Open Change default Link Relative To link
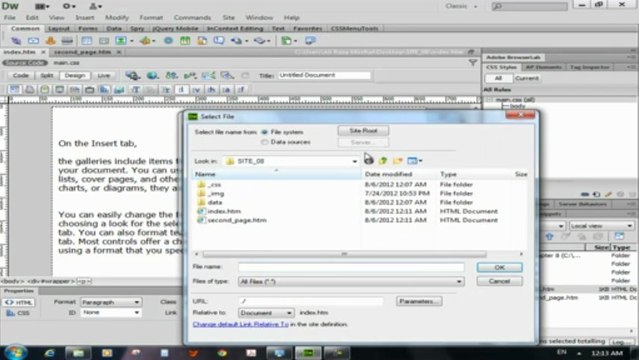Image resolution: width=639 pixels, height=360 pixels. click(x=240, y=325)
